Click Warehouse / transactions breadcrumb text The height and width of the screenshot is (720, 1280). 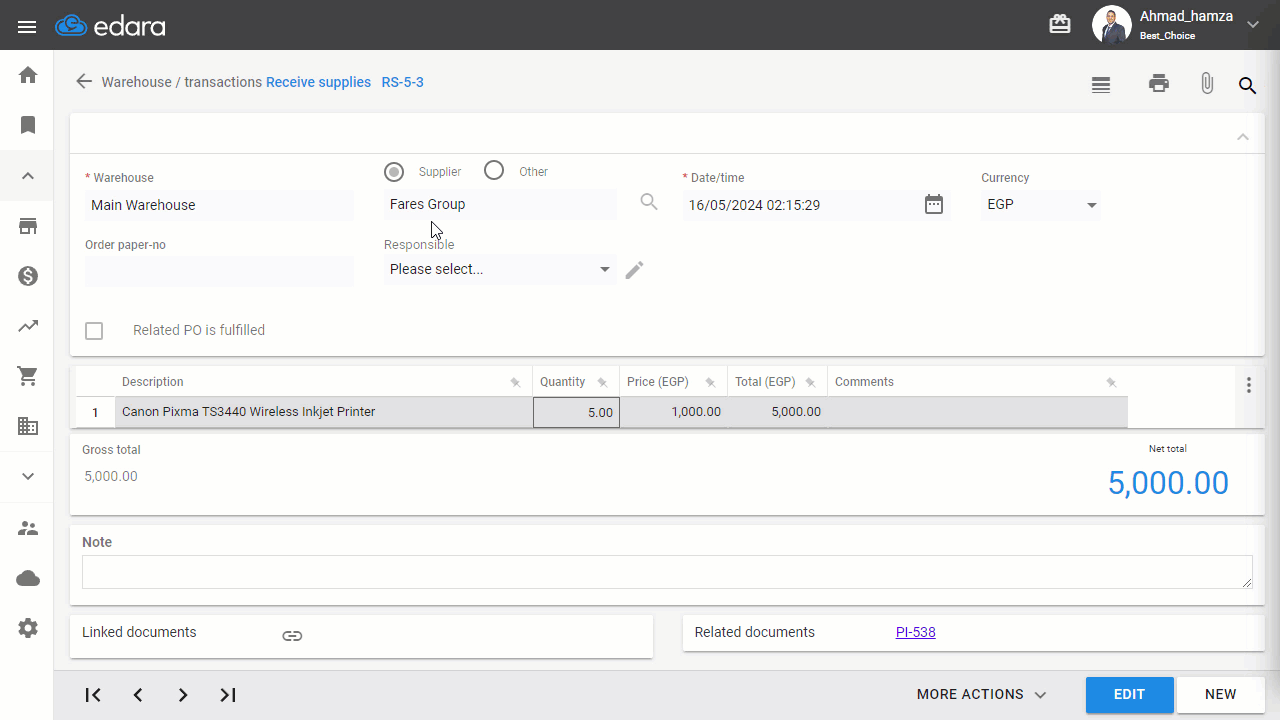[182, 82]
